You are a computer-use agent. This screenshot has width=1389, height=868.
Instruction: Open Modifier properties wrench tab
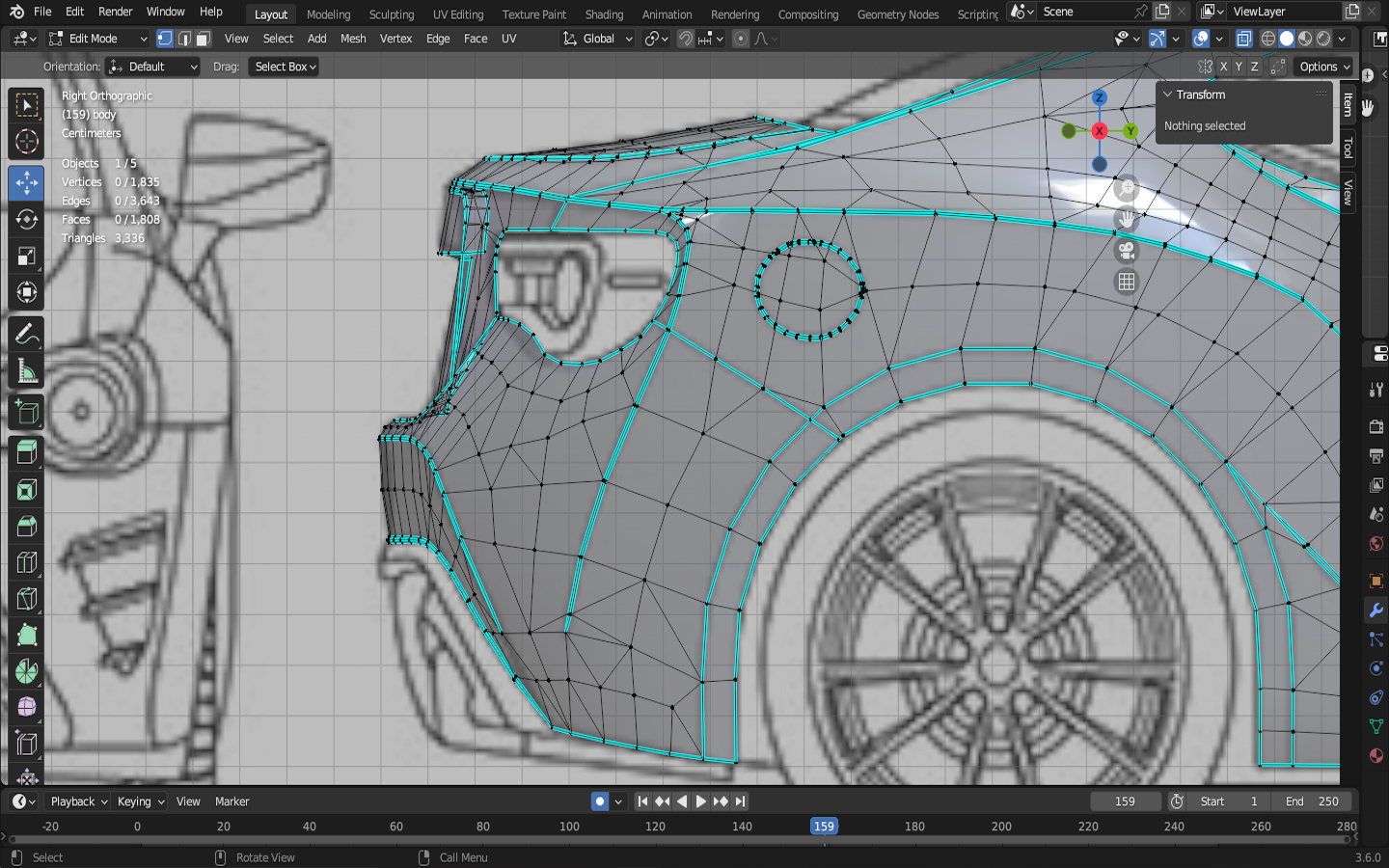click(x=1375, y=610)
